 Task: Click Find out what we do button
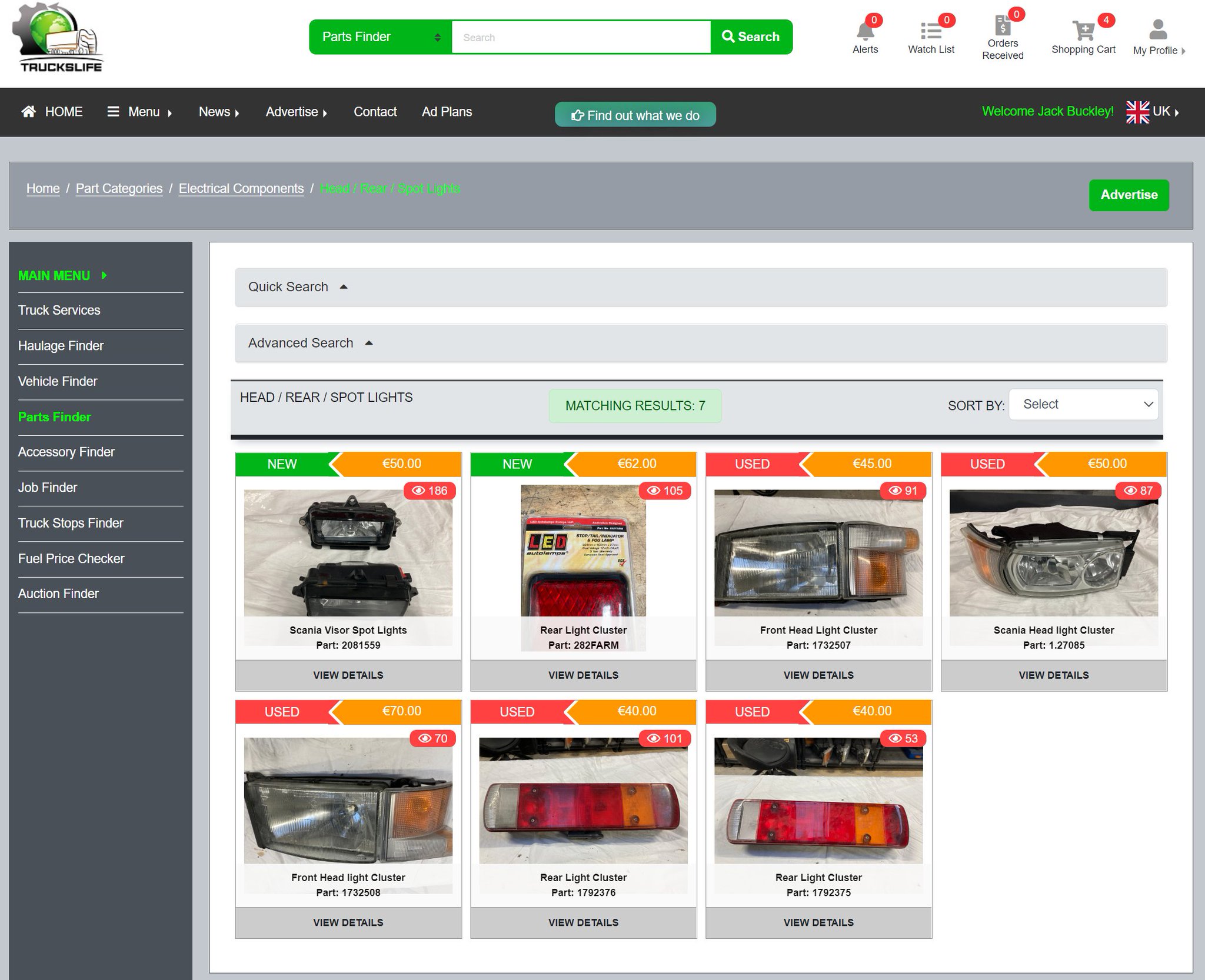[x=635, y=115]
